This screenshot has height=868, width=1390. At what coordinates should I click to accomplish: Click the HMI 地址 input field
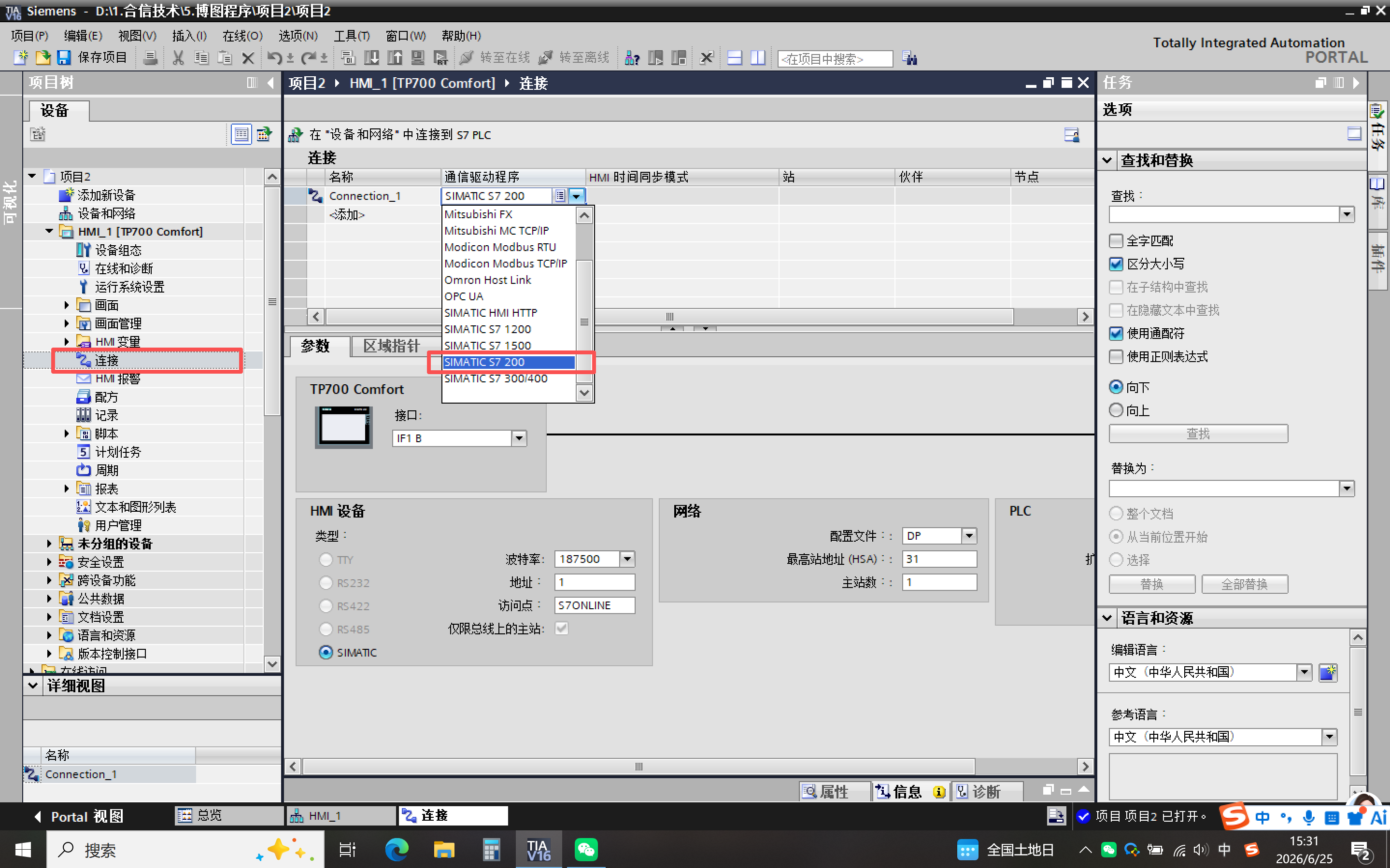pyautogui.click(x=595, y=582)
